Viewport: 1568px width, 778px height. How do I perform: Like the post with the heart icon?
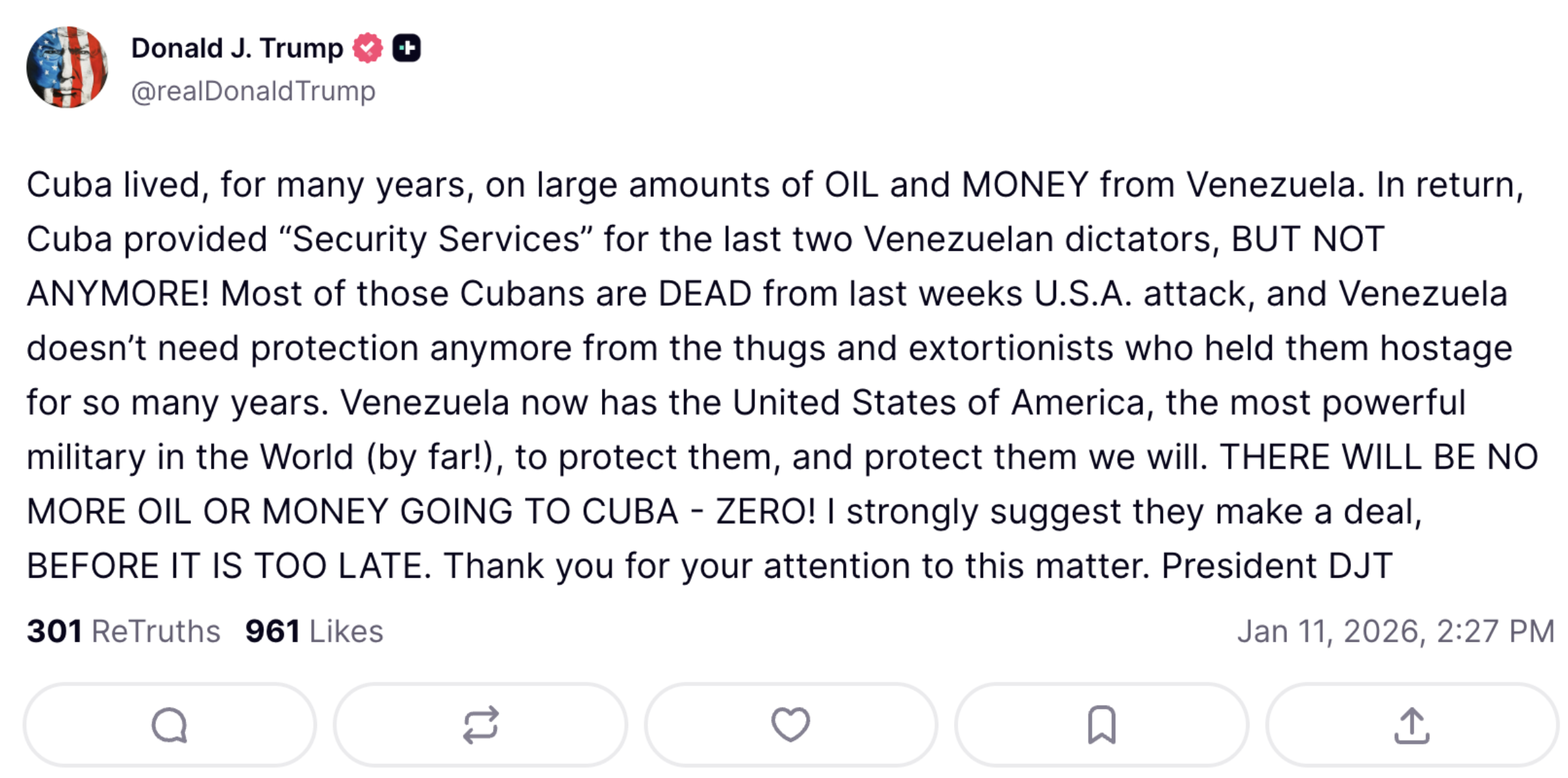(791, 725)
